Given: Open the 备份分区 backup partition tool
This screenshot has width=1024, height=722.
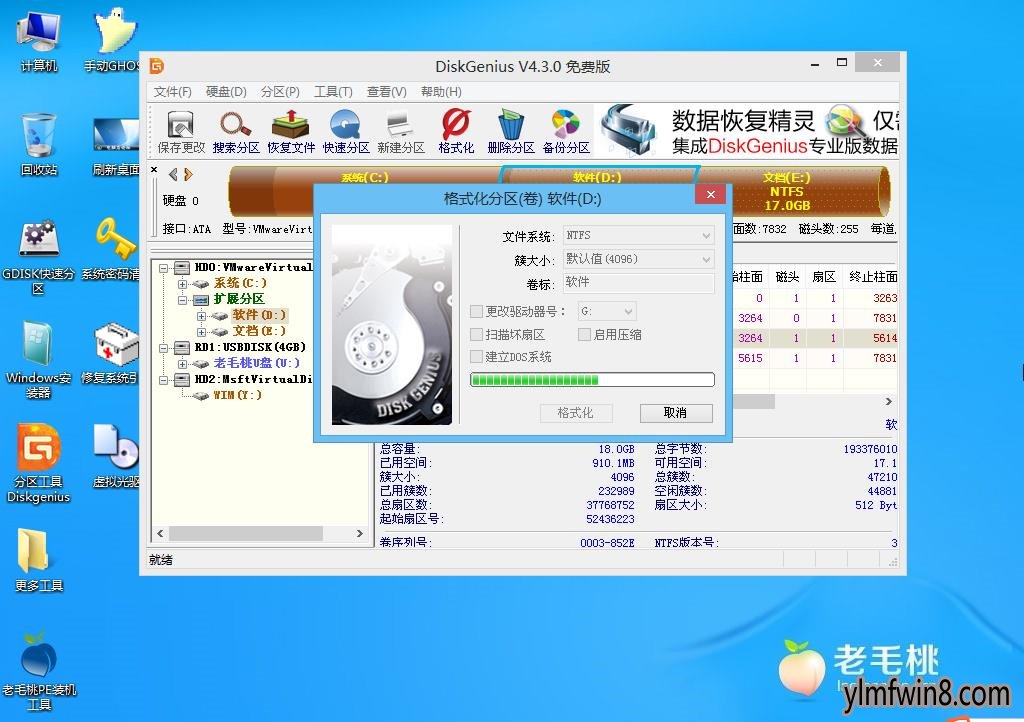Looking at the screenshot, I should [566, 131].
